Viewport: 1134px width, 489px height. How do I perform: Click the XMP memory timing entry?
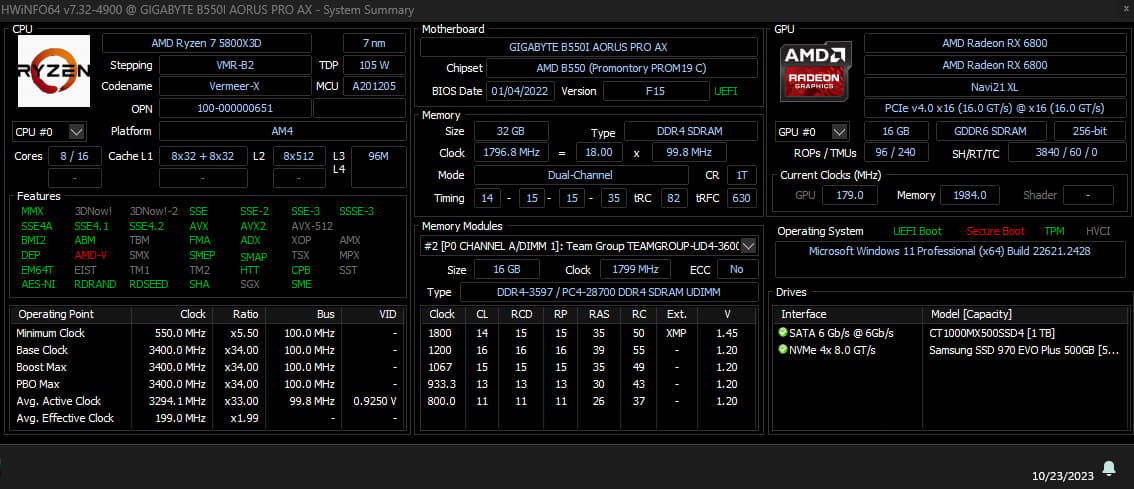click(676, 333)
